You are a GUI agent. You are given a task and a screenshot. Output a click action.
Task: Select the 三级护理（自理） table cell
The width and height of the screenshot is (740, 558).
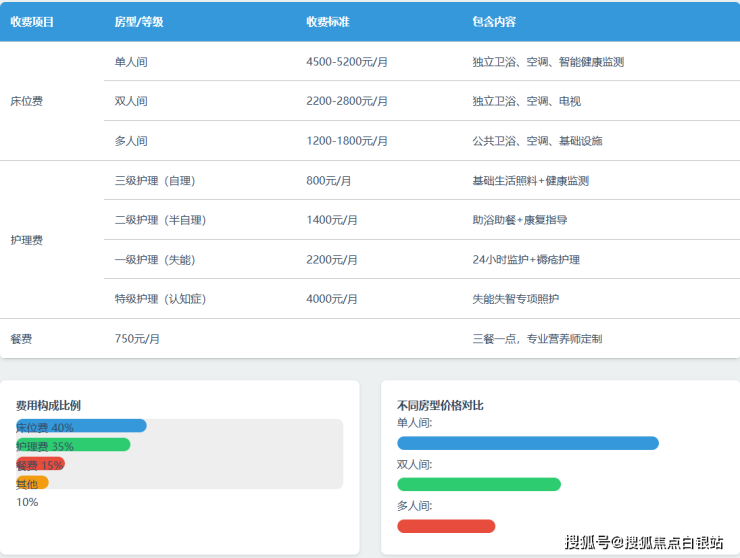pyautogui.click(x=155, y=181)
